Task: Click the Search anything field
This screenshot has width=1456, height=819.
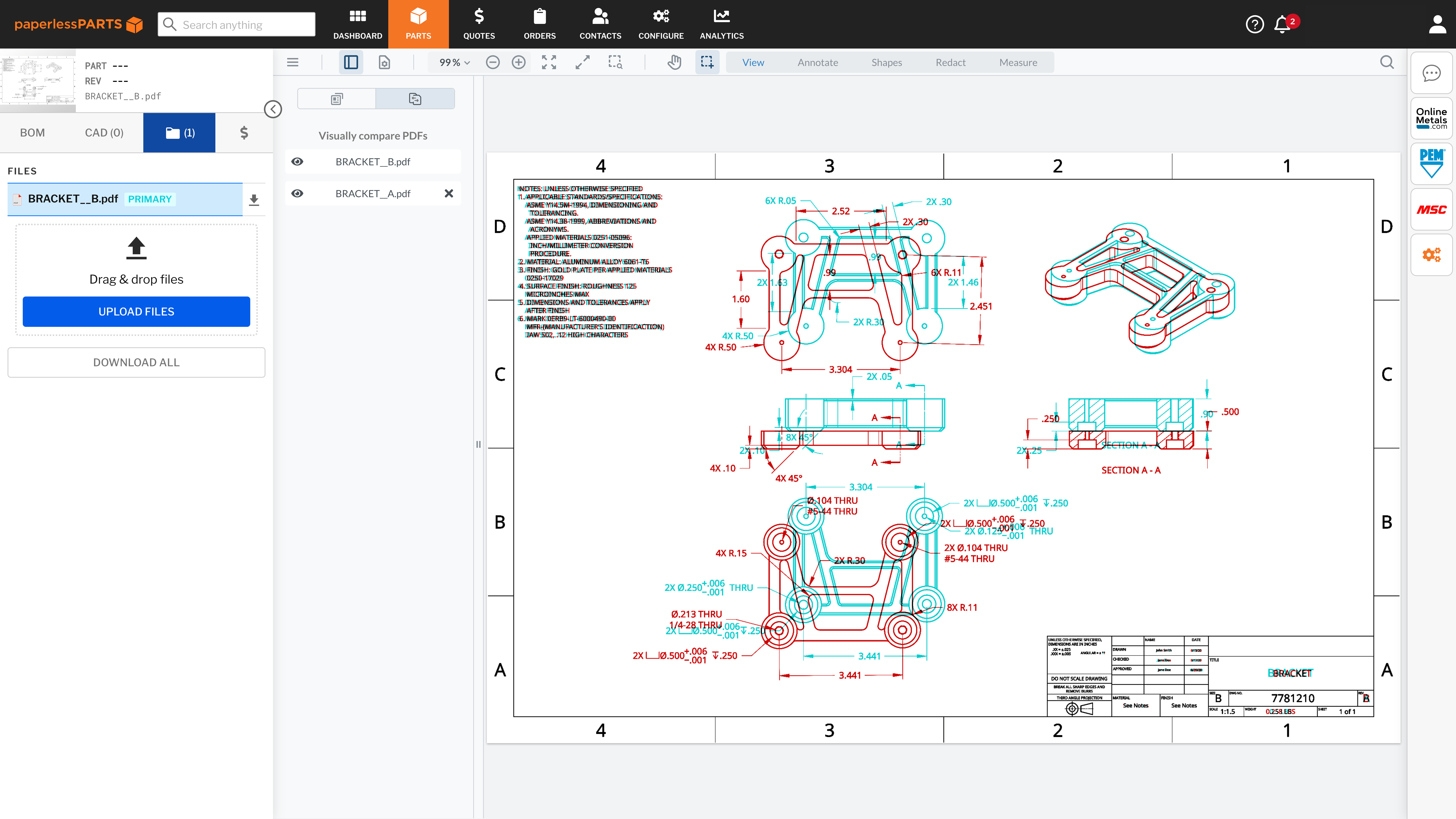Action: tap(236, 24)
